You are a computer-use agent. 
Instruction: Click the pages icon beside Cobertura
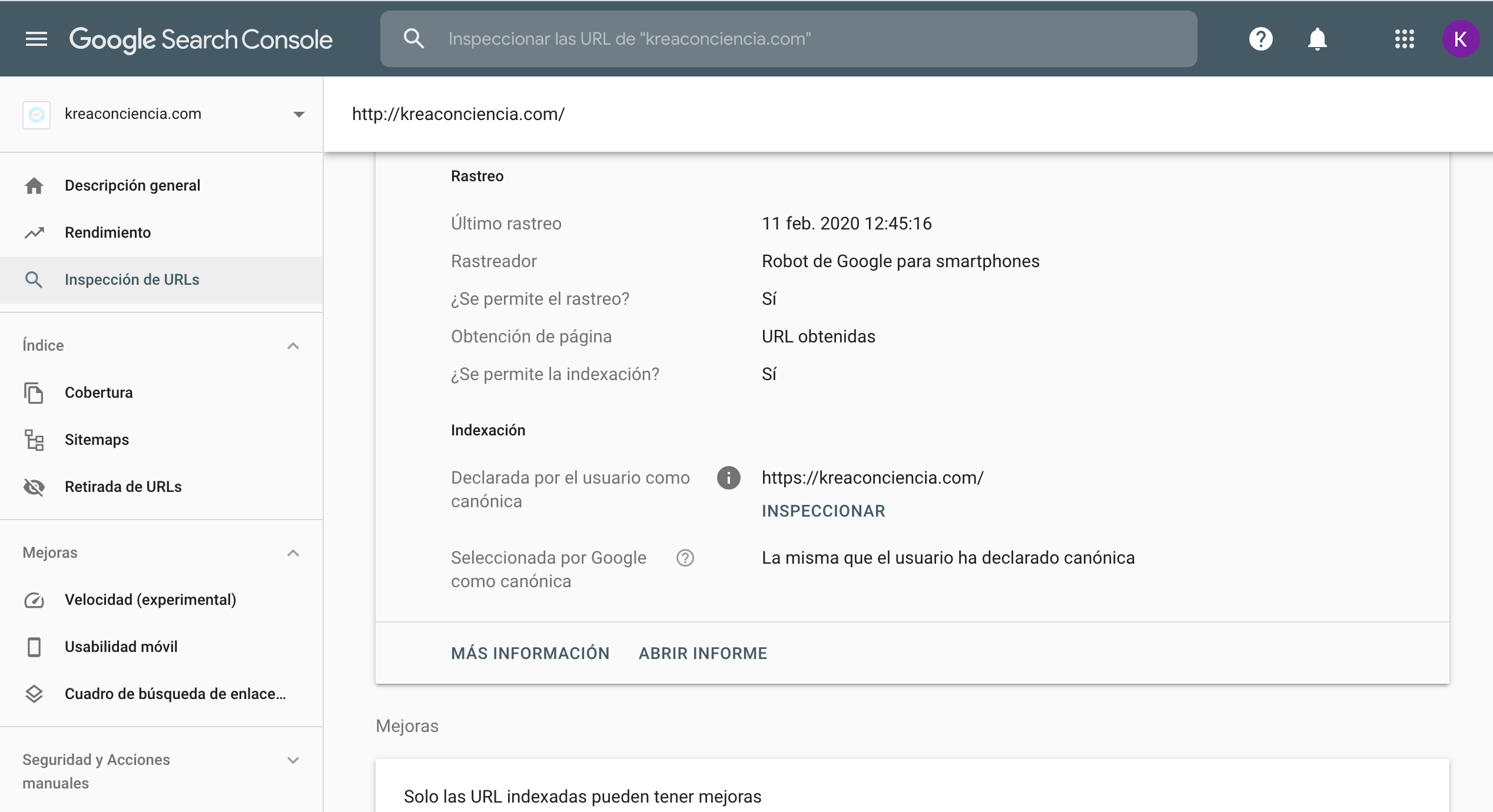(34, 392)
